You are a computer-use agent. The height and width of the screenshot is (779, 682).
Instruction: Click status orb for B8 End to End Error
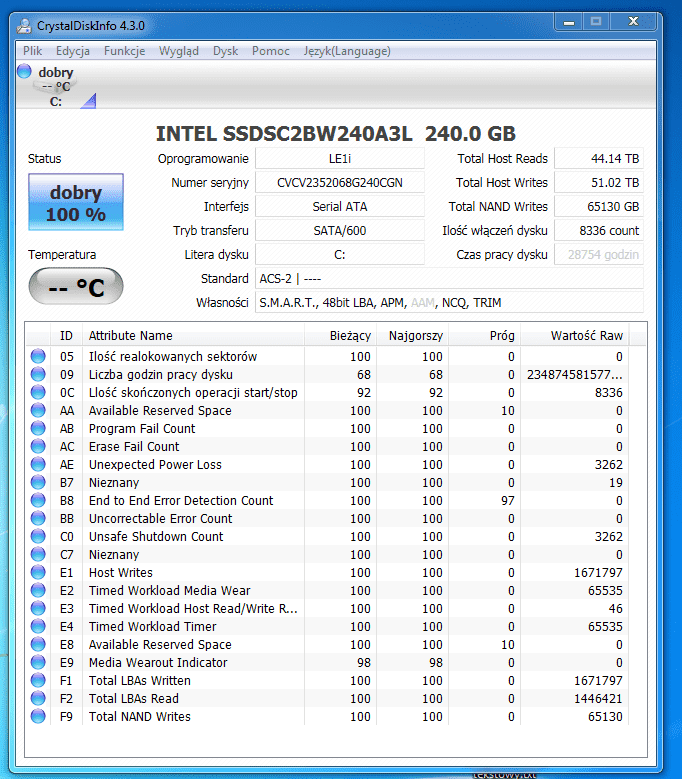point(38,500)
